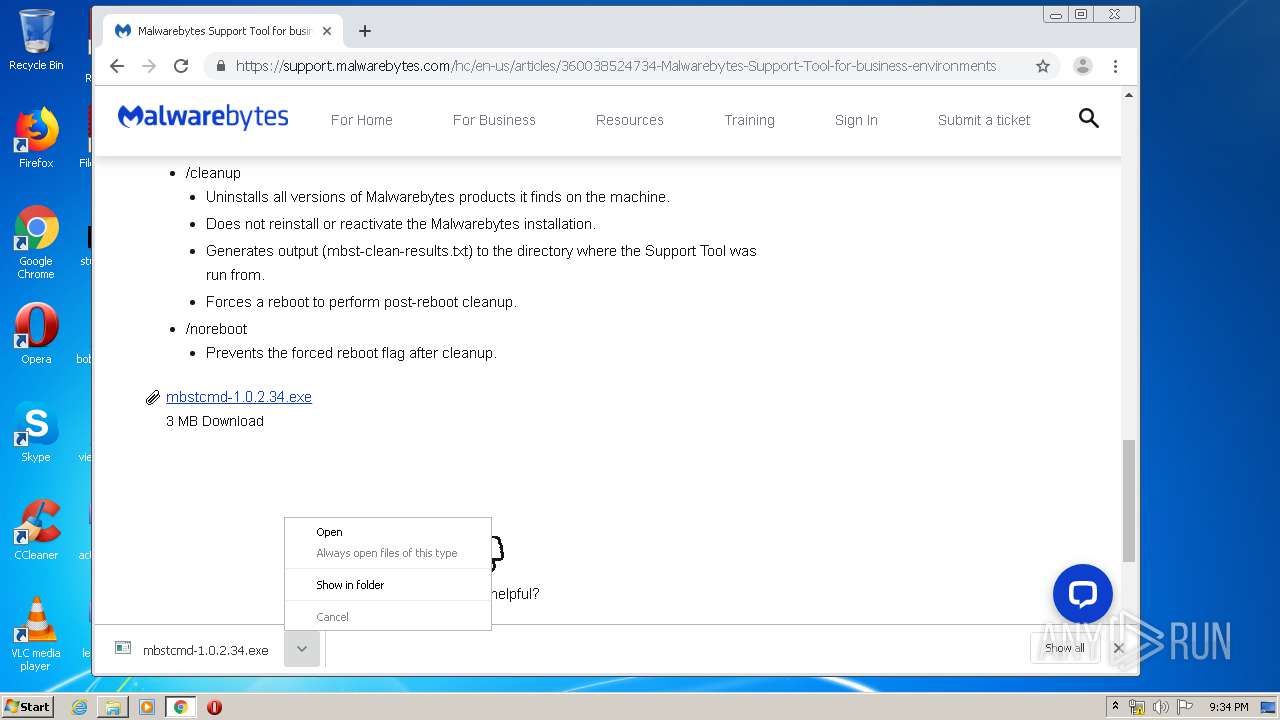Screen dimensions: 1280x720
Task: Select the CCleaner desktop shortcut
Action: tap(36, 530)
